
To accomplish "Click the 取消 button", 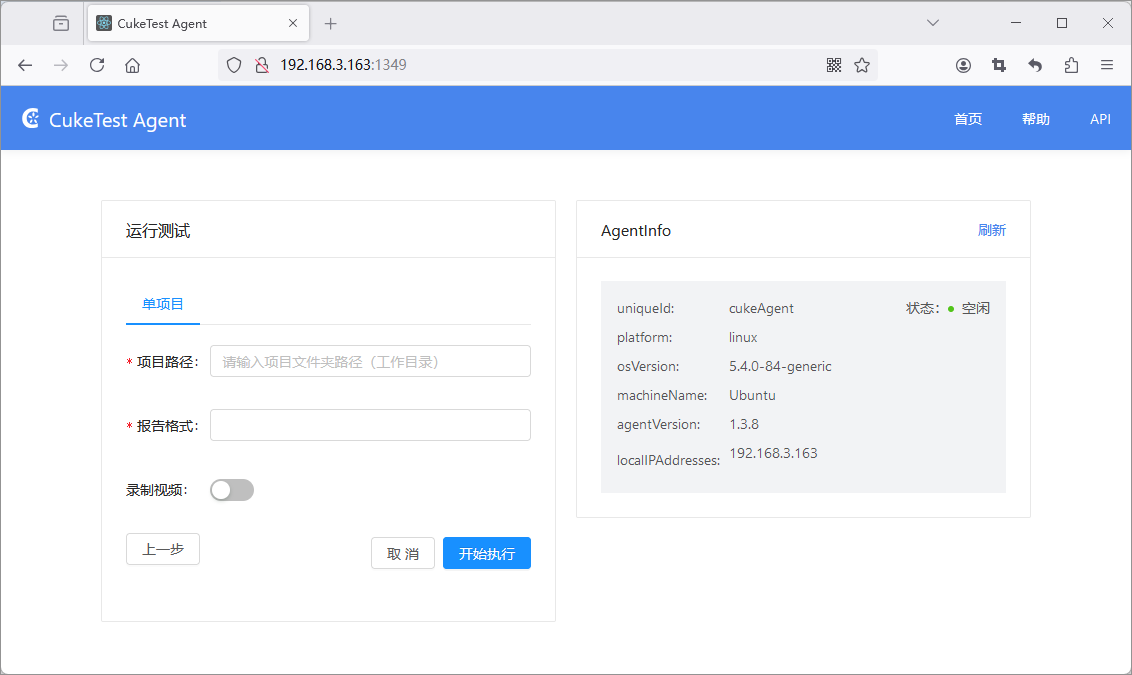I will pyautogui.click(x=403, y=554).
